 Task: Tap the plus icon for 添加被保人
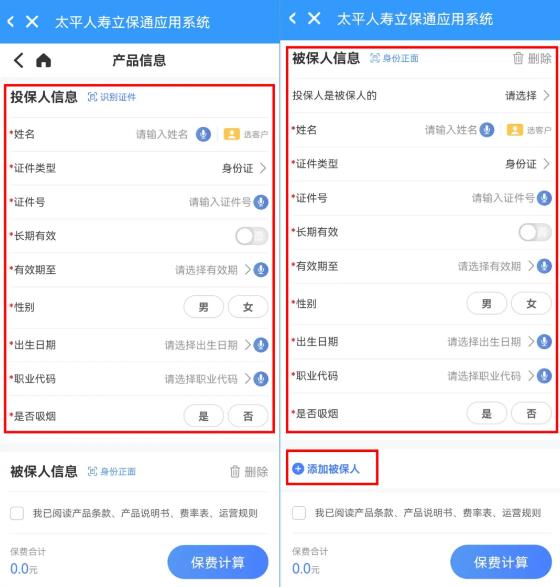click(x=298, y=469)
